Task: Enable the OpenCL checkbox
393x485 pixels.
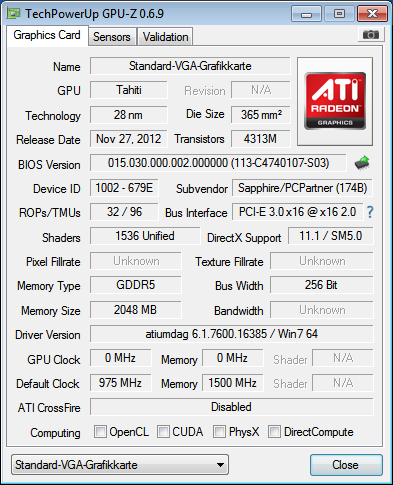Action: pyautogui.click(x=100, y=431)
